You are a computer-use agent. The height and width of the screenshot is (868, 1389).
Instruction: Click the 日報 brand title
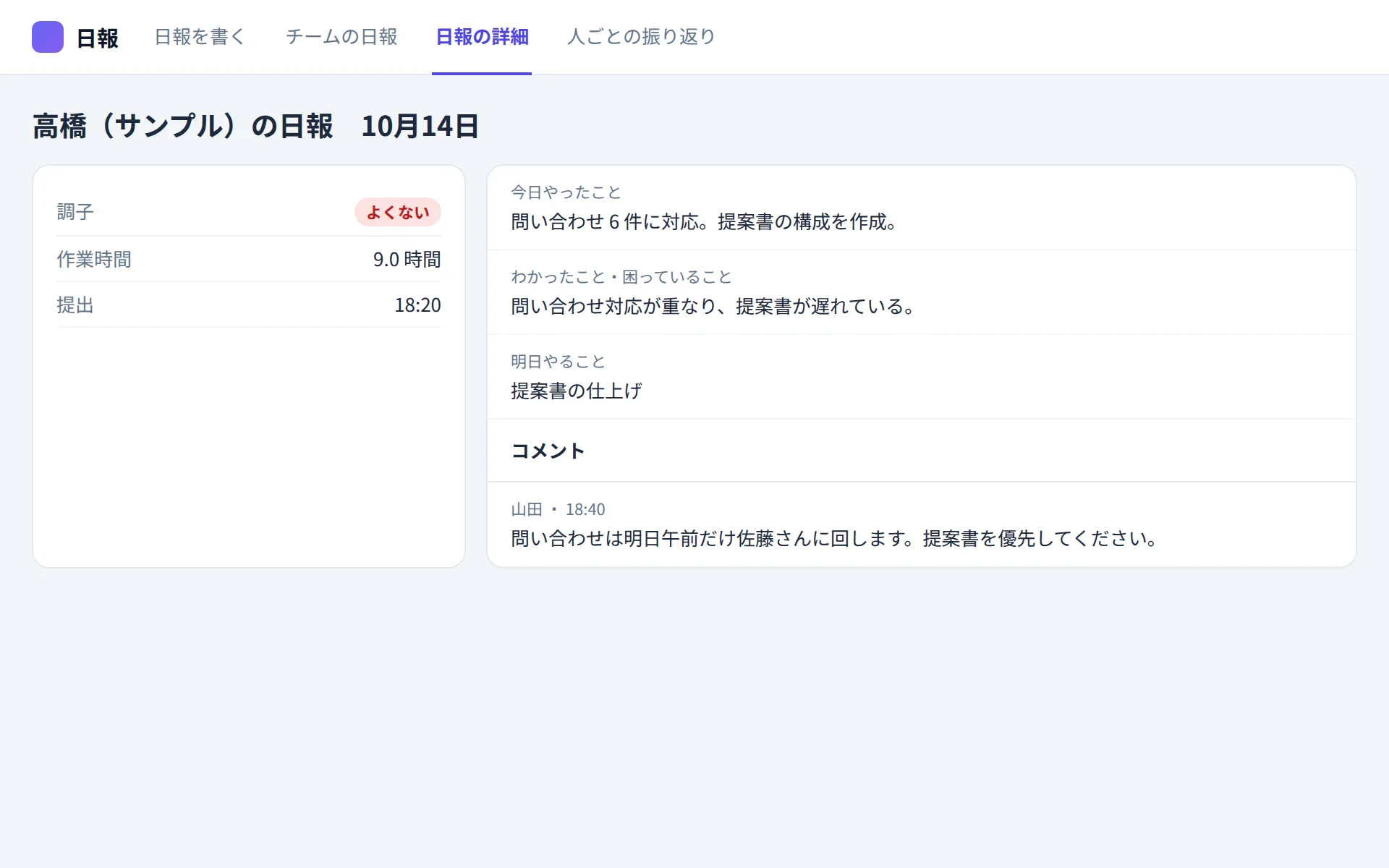click(x=97, y=38)
